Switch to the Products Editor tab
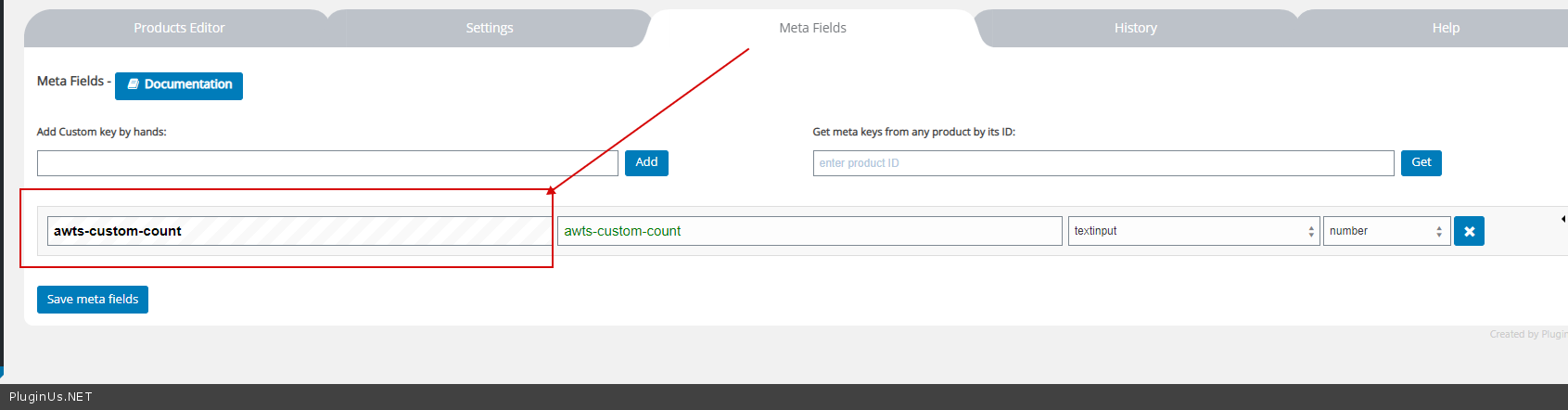Viewport: 1568px width, 410px height. click(x=179, y=28)
